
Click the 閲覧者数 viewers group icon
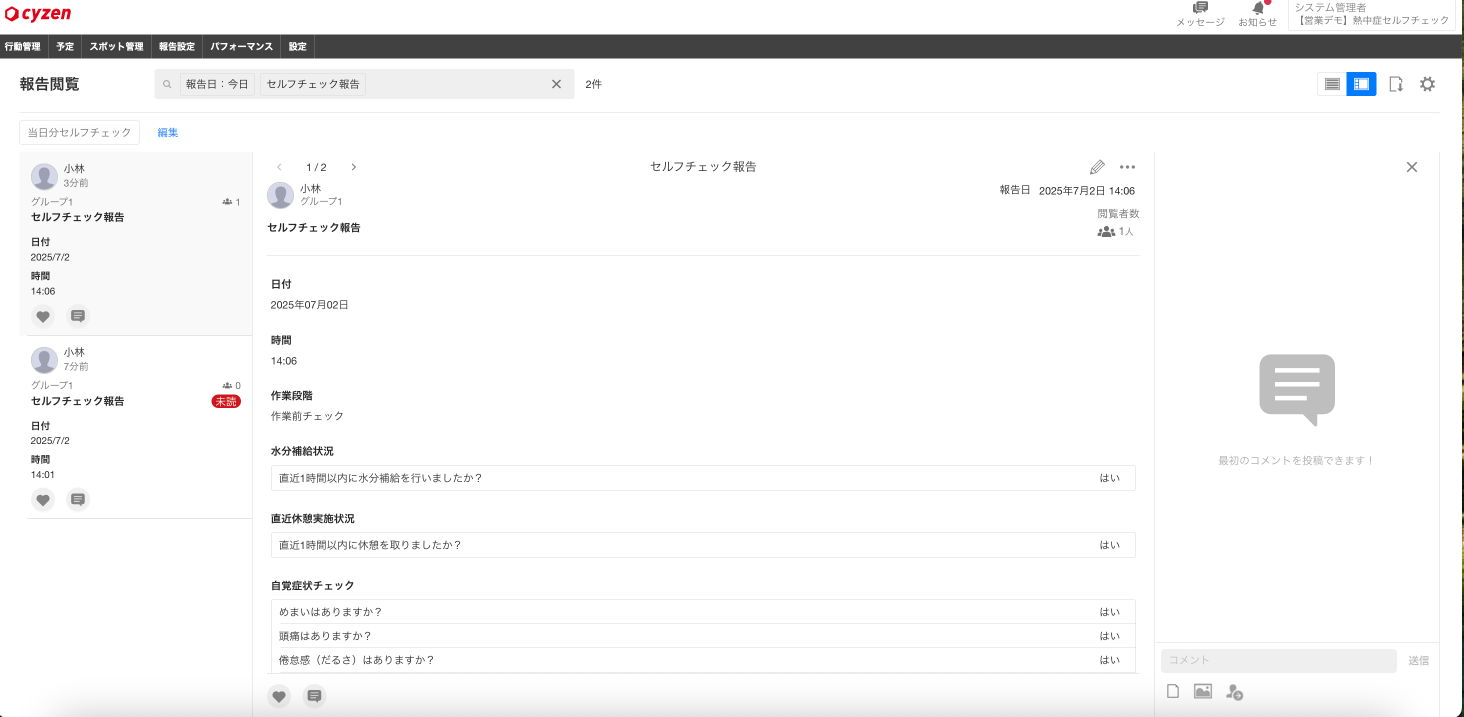[1106, 231]
